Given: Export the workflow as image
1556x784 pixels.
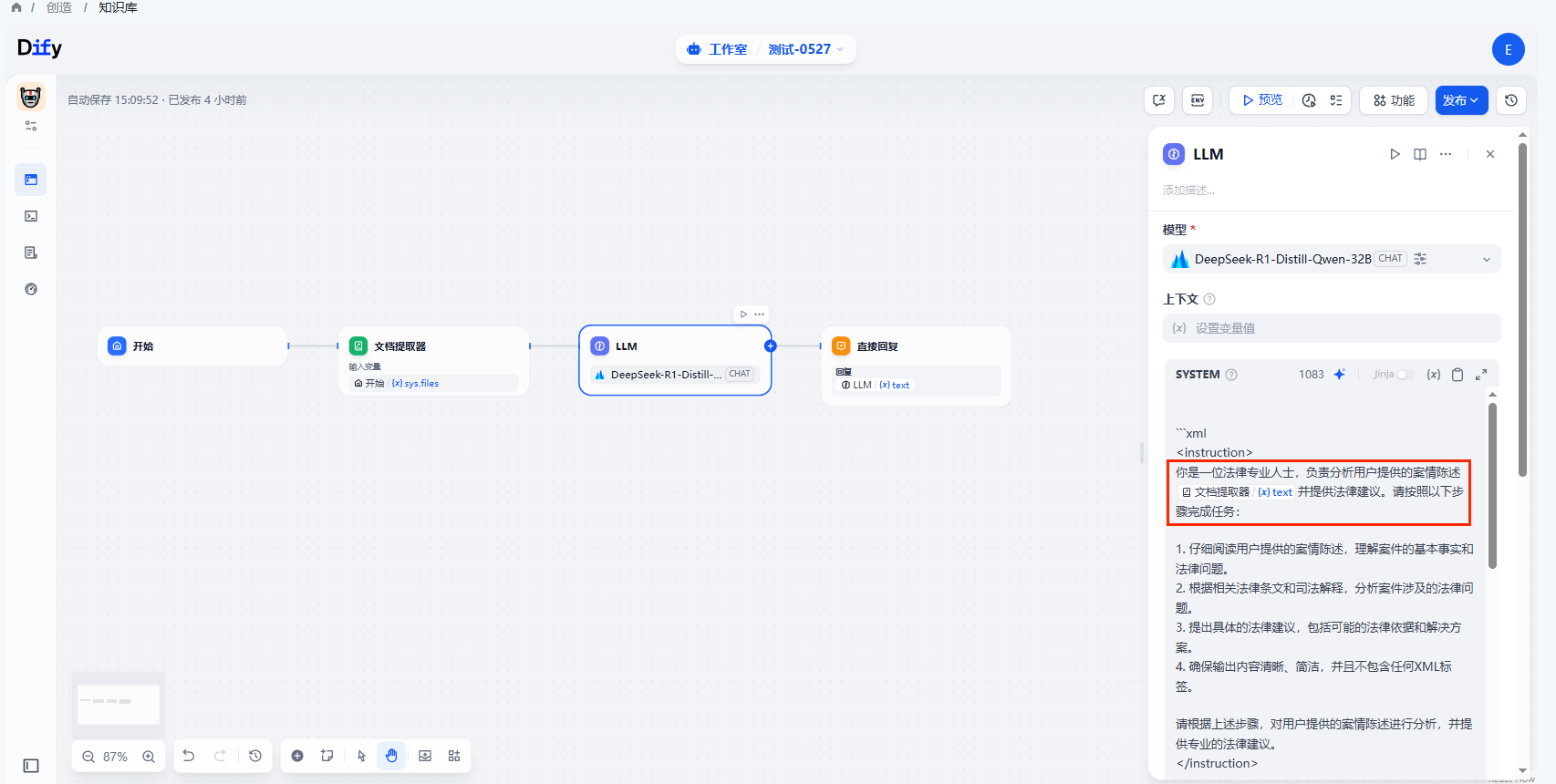Looking at the screenshot, I should (425, 756).
